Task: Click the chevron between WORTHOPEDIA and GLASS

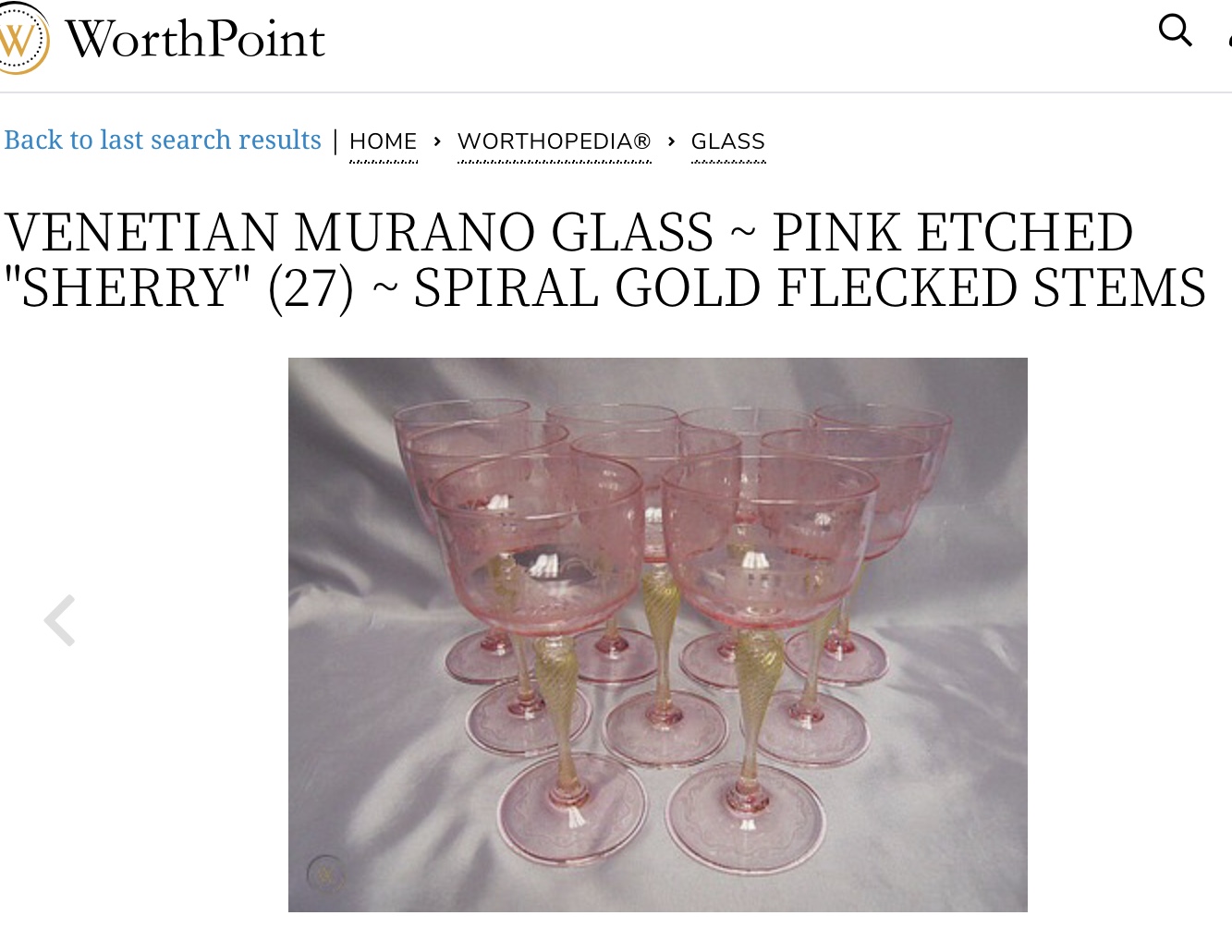Action: [671, 141]
